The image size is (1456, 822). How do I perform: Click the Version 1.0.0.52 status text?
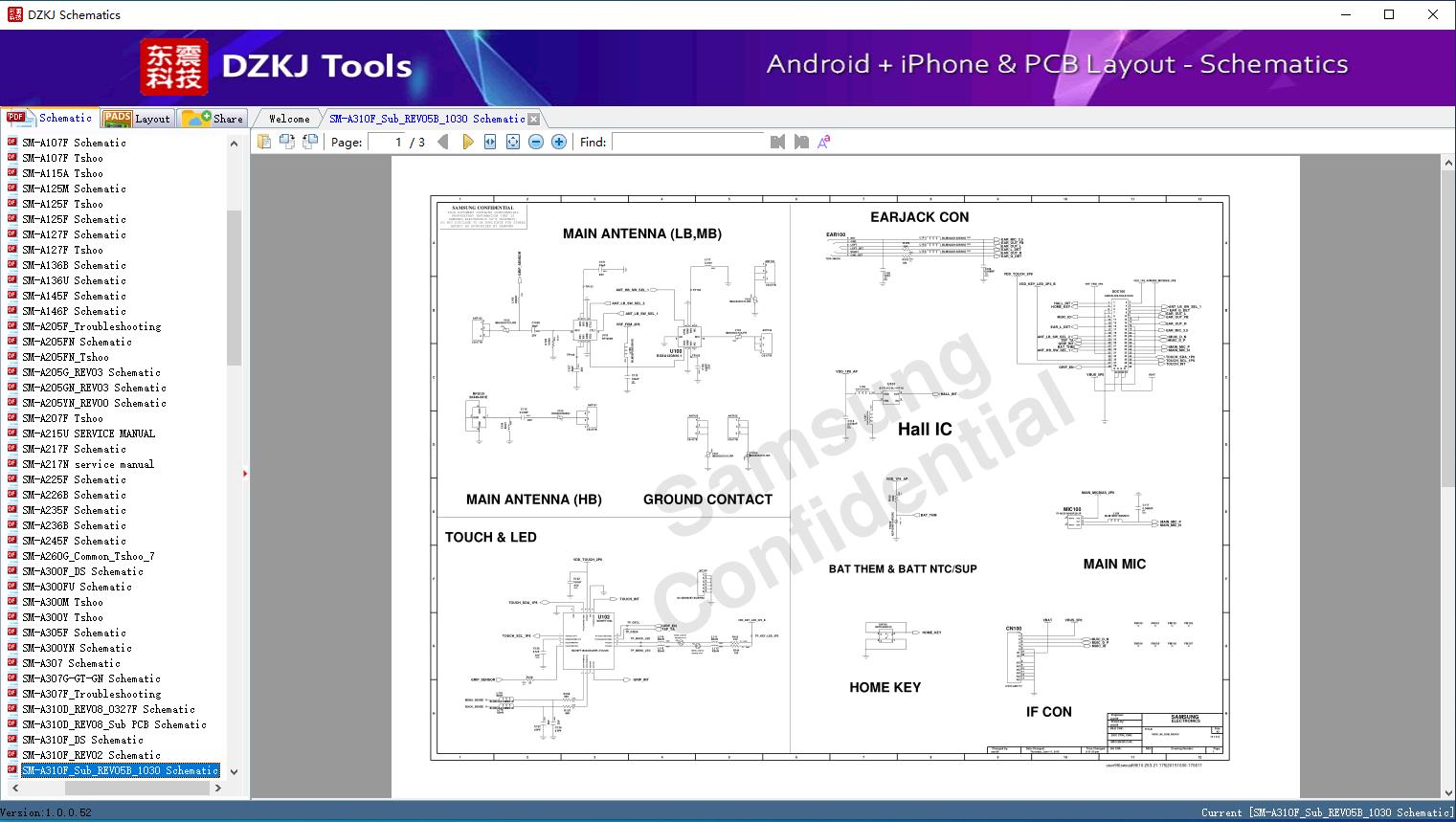tap(47, 812)
